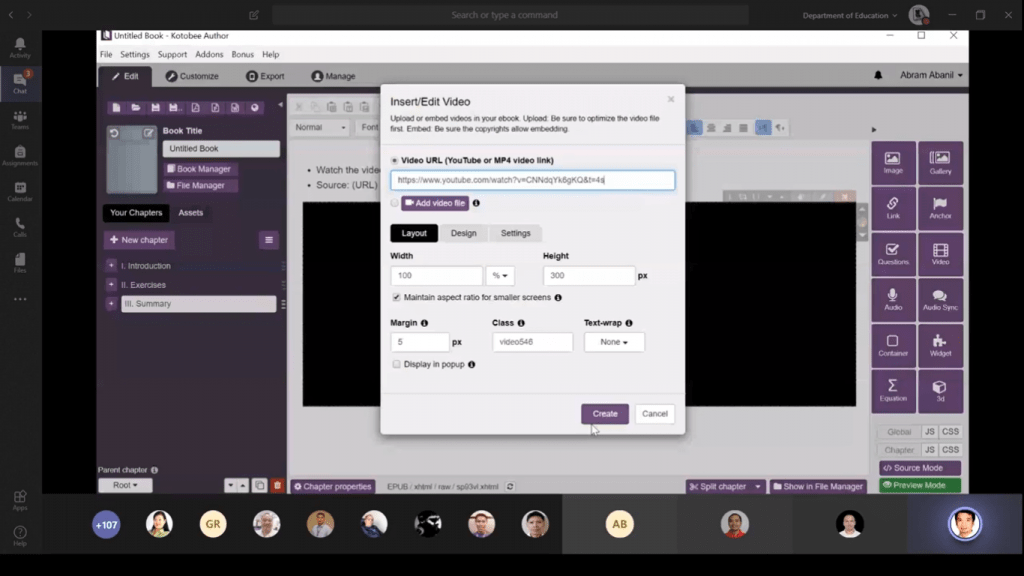Screen dimensions: 1024x576
Task: Open the 3d insert tool
Action: point(940,391)
